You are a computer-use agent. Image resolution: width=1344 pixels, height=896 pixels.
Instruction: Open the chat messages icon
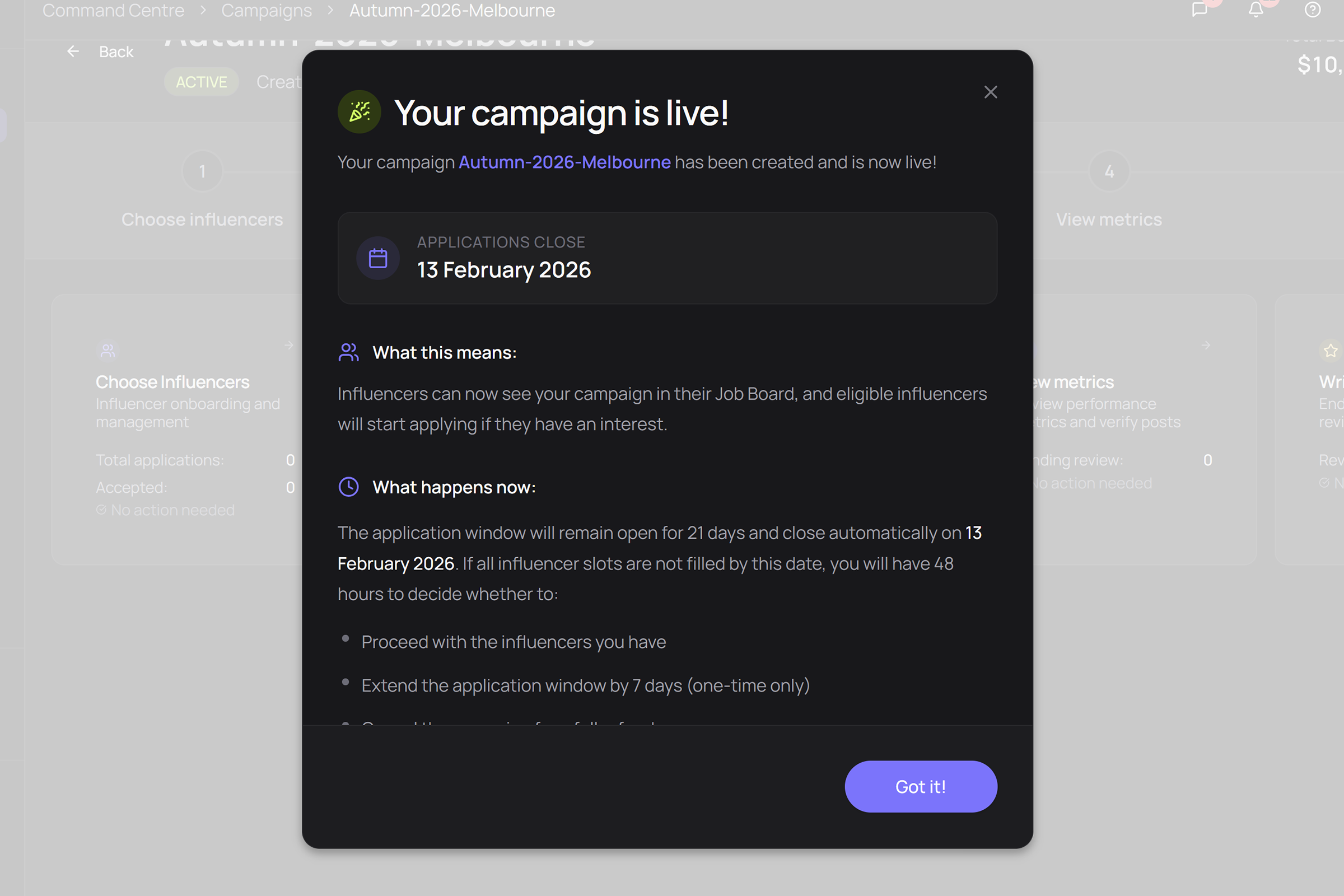tap(1200, 10)
